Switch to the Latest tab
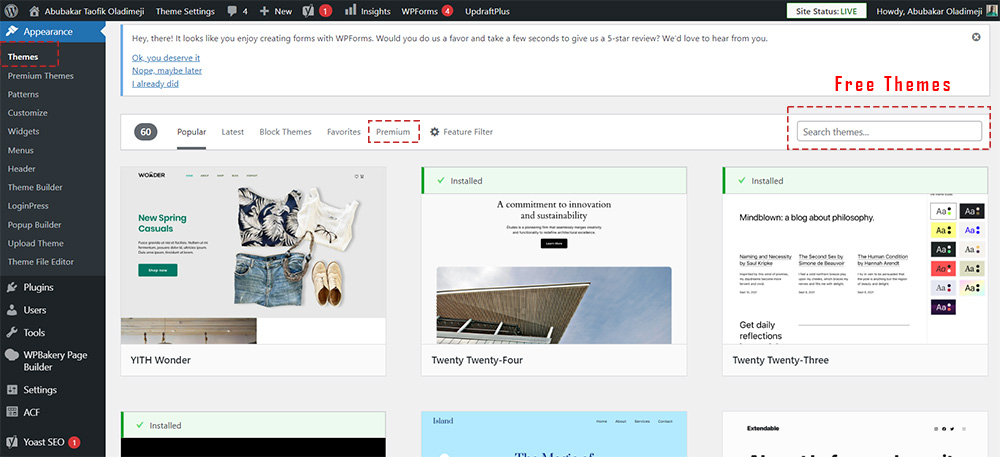This screenshot has height=457, width=1000. coord(233,132)
